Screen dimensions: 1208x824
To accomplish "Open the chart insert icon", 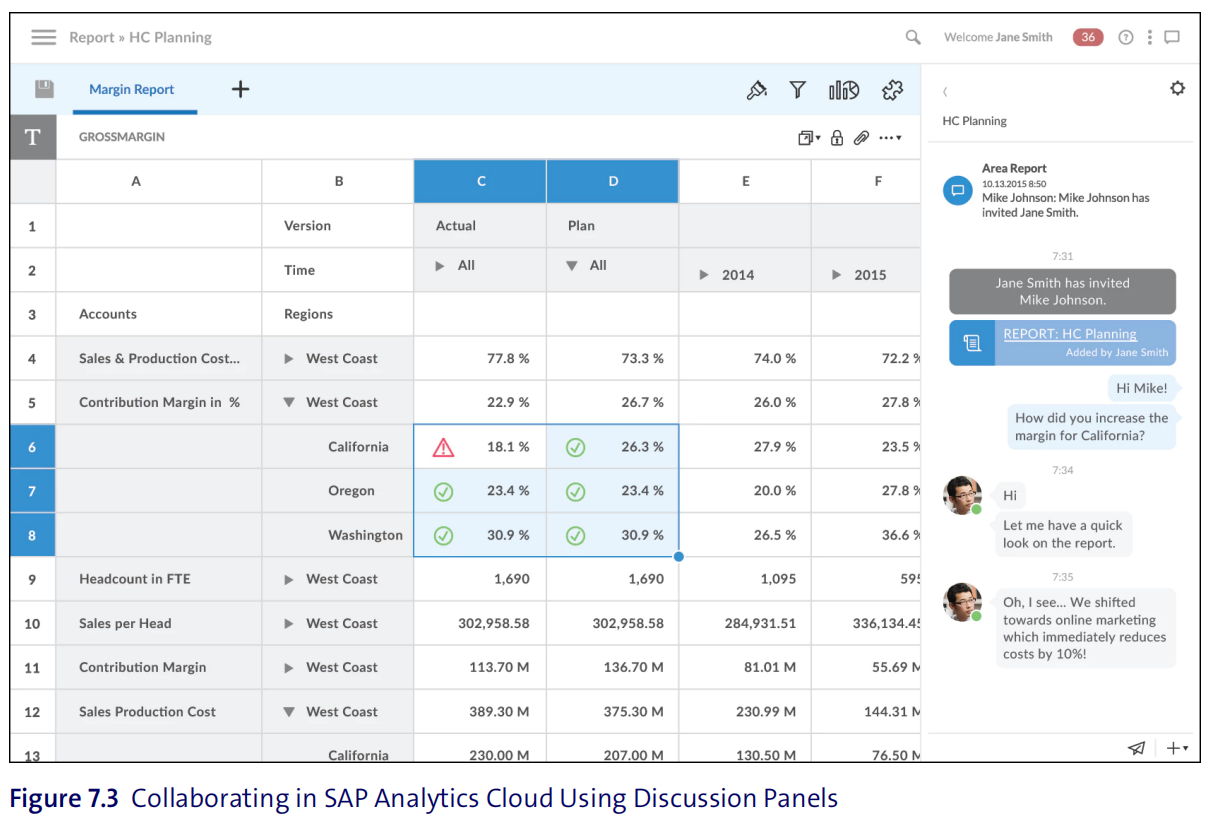I will coord(843,90).
